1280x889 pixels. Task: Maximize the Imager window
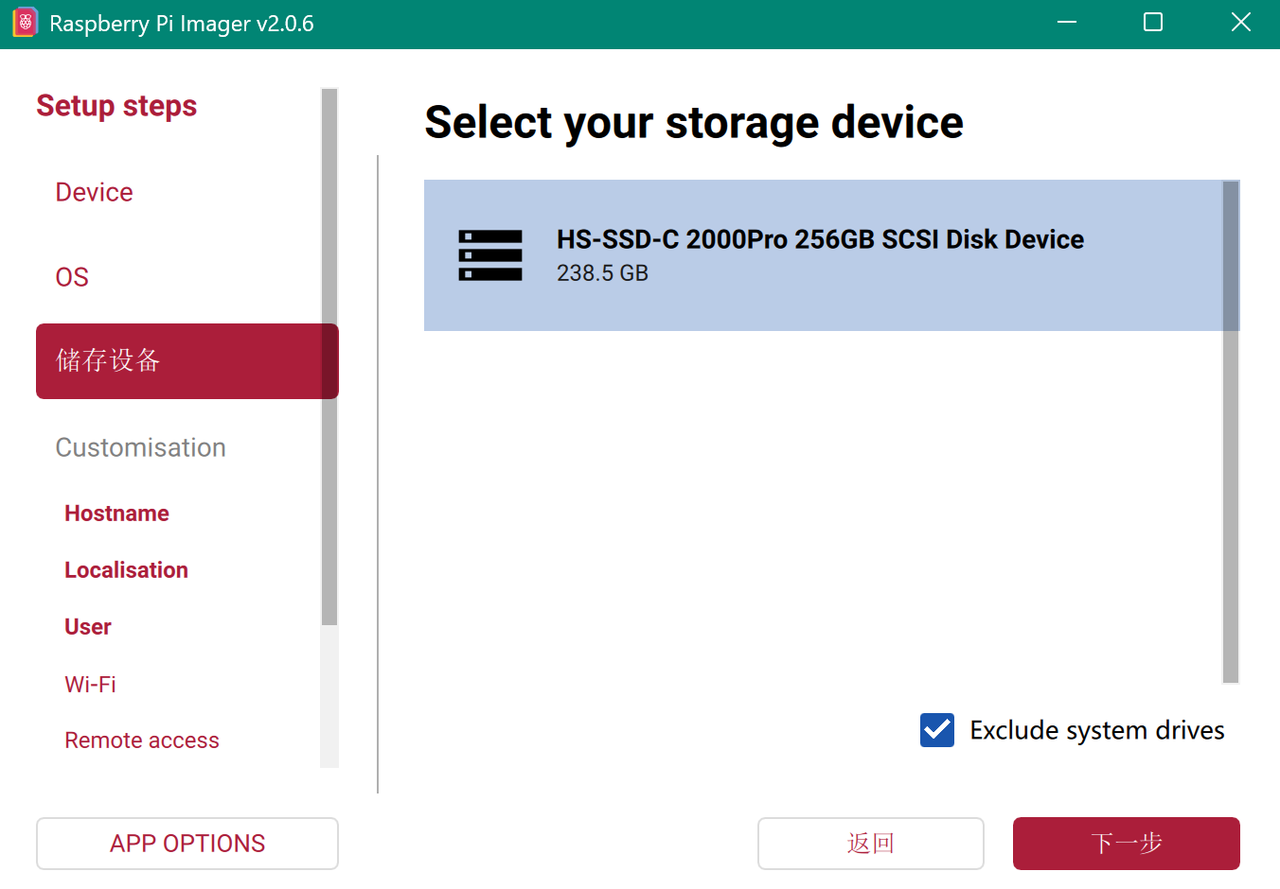pyautogui.click(x=1153, y=23)
